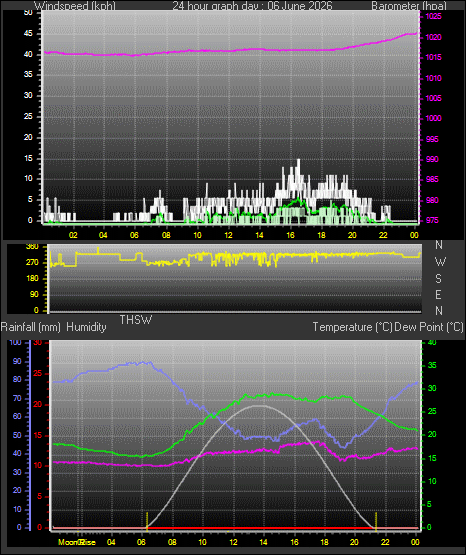Screen dimensions: 466x555
Task: Click the Dew Point (°C) label
Action: [x=428, y=327]
